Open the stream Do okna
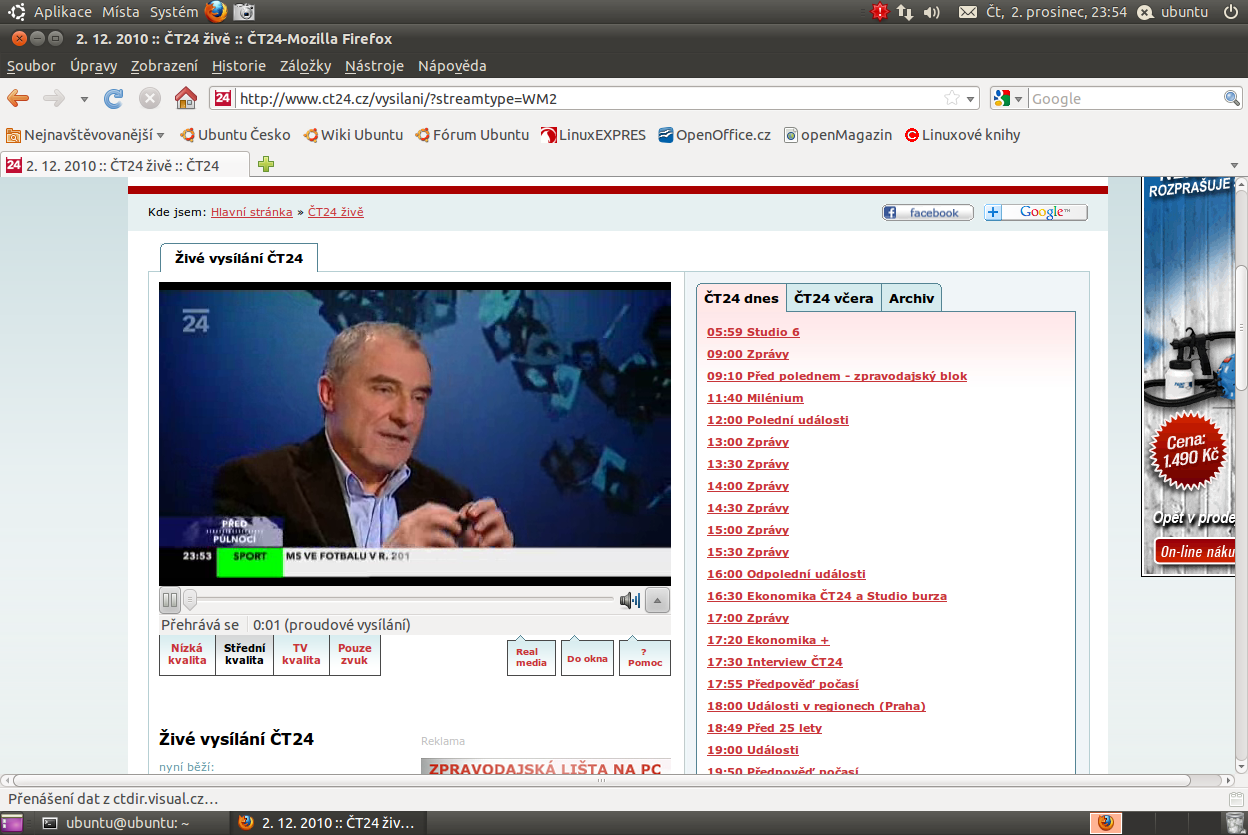 [x=587, y=657]
